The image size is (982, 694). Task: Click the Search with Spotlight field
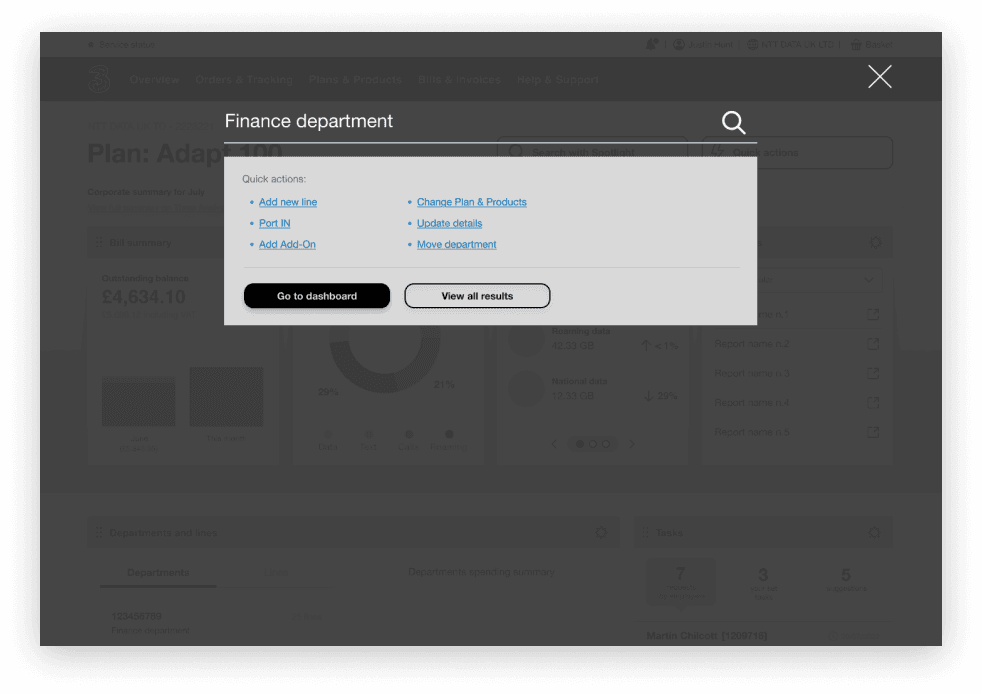[x=592, y=152]
